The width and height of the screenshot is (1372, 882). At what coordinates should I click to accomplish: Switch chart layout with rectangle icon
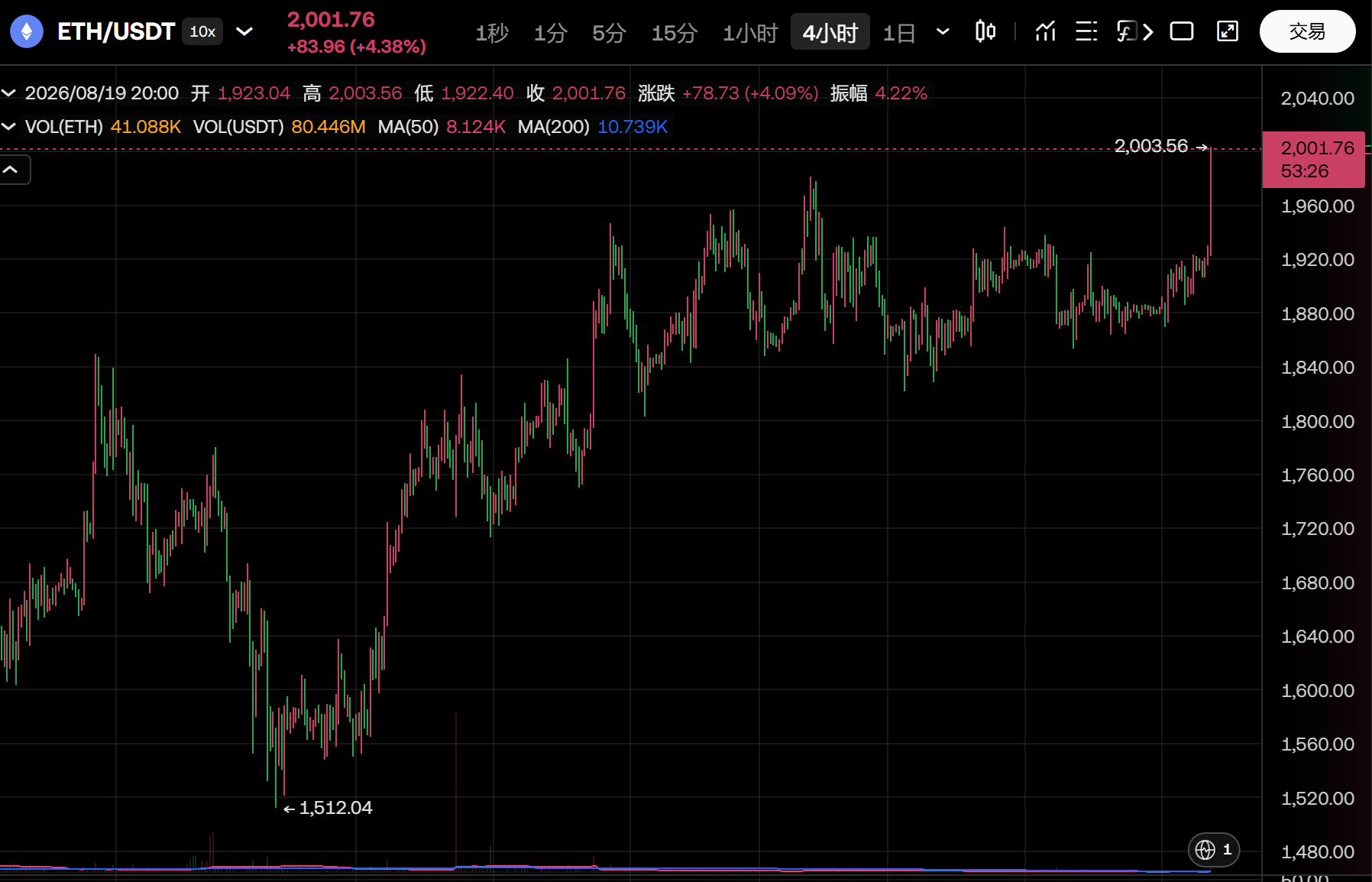tap(1182, 31)
